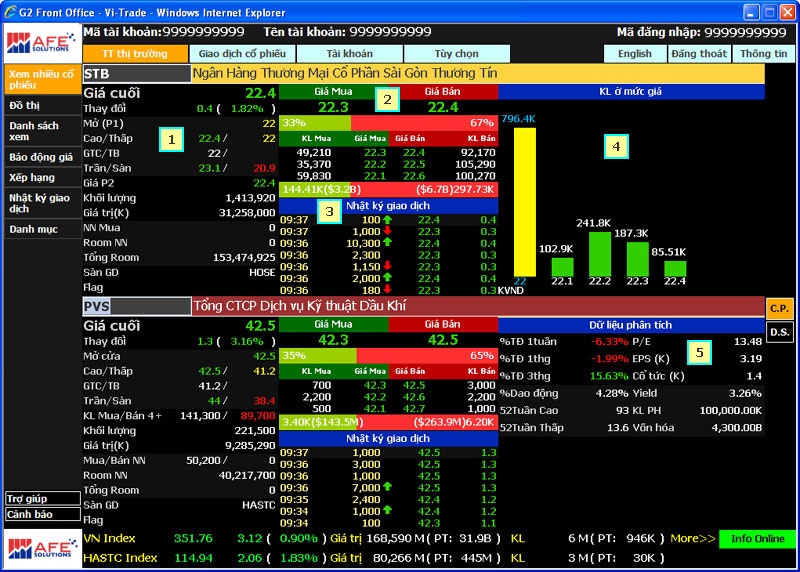Click the STB Nhật ký giao dịch header
Screen dimensions: 800x572
(388, 206)
